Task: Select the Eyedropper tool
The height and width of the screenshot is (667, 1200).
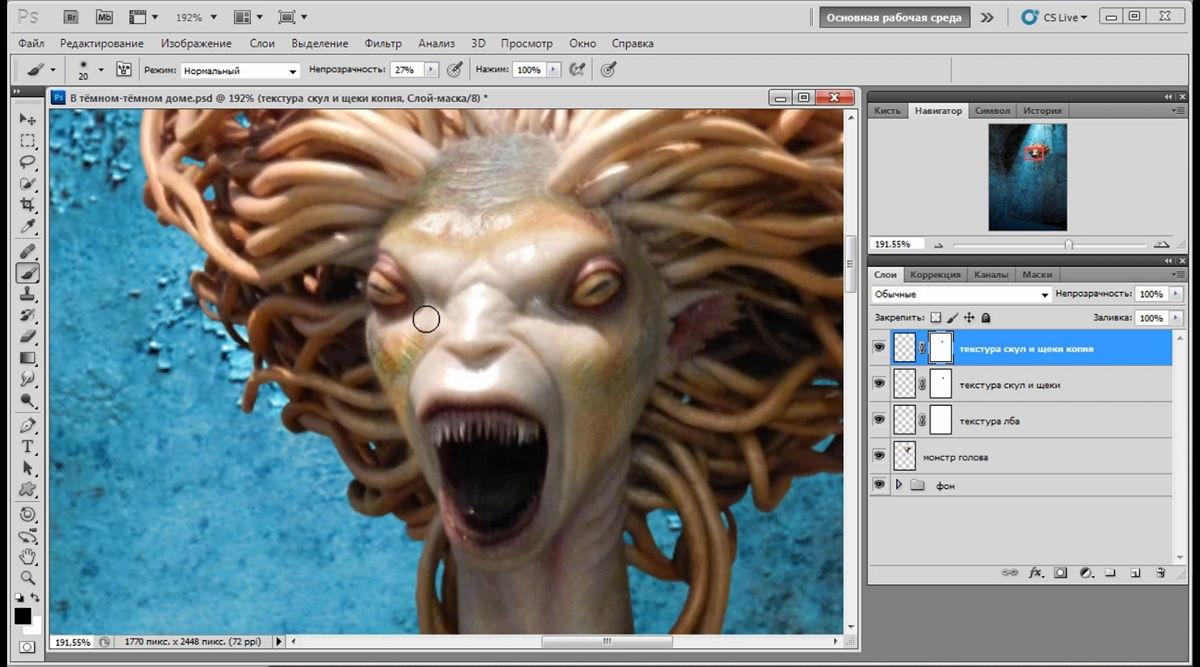Action: (27, 227)
